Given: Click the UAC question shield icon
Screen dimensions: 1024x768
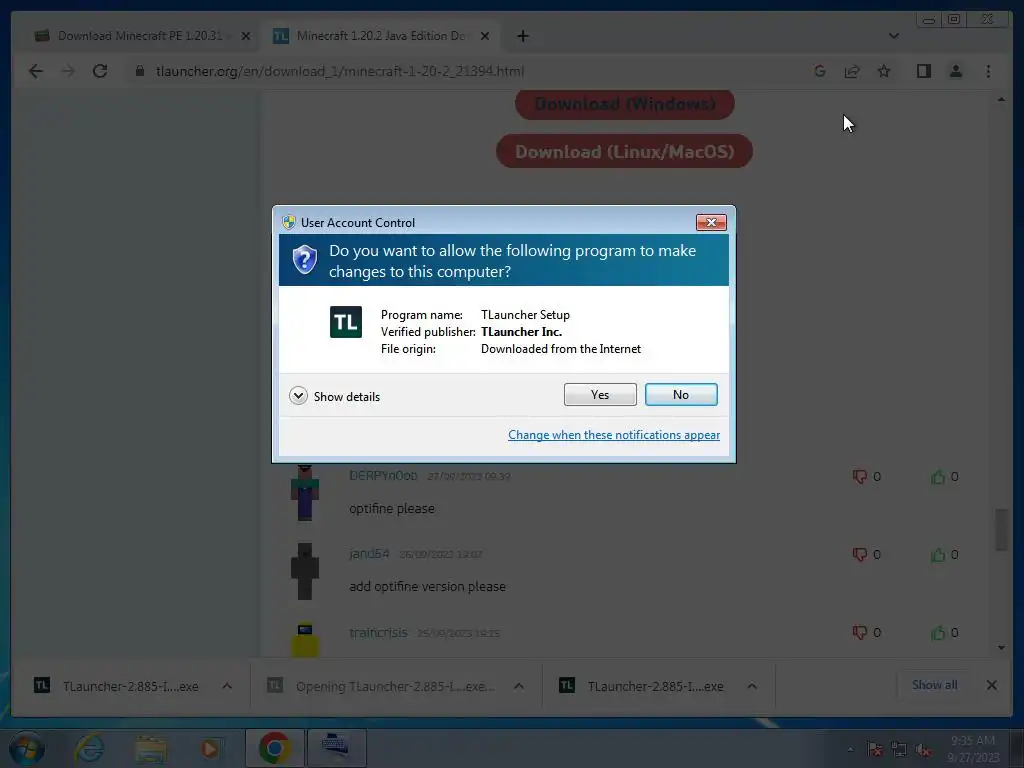Looking at the screenshot, I should (304, 260).
